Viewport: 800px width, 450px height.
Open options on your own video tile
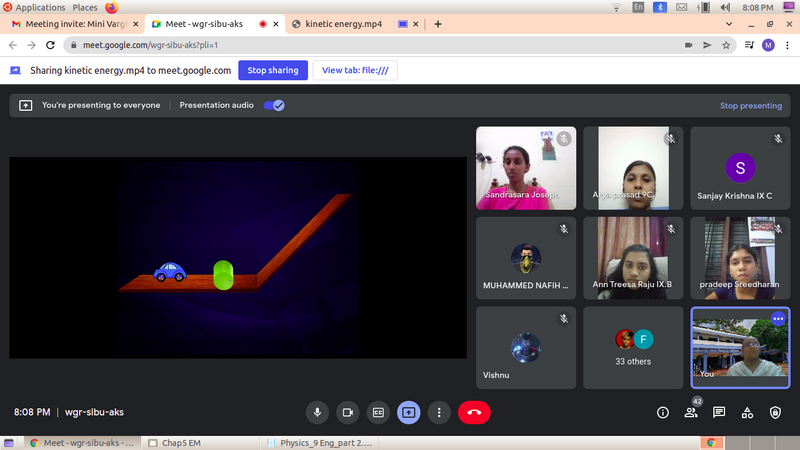pos(778,318)
